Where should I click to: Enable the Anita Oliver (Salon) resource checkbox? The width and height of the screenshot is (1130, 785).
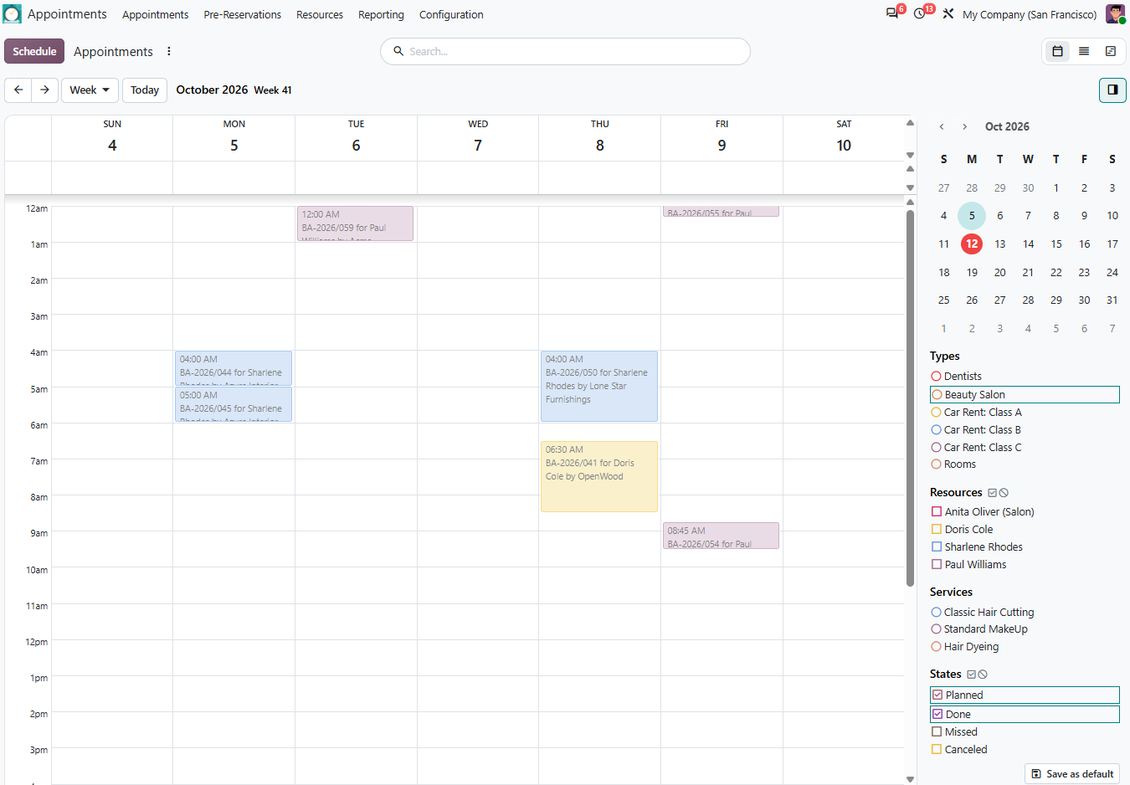(937, 512)
